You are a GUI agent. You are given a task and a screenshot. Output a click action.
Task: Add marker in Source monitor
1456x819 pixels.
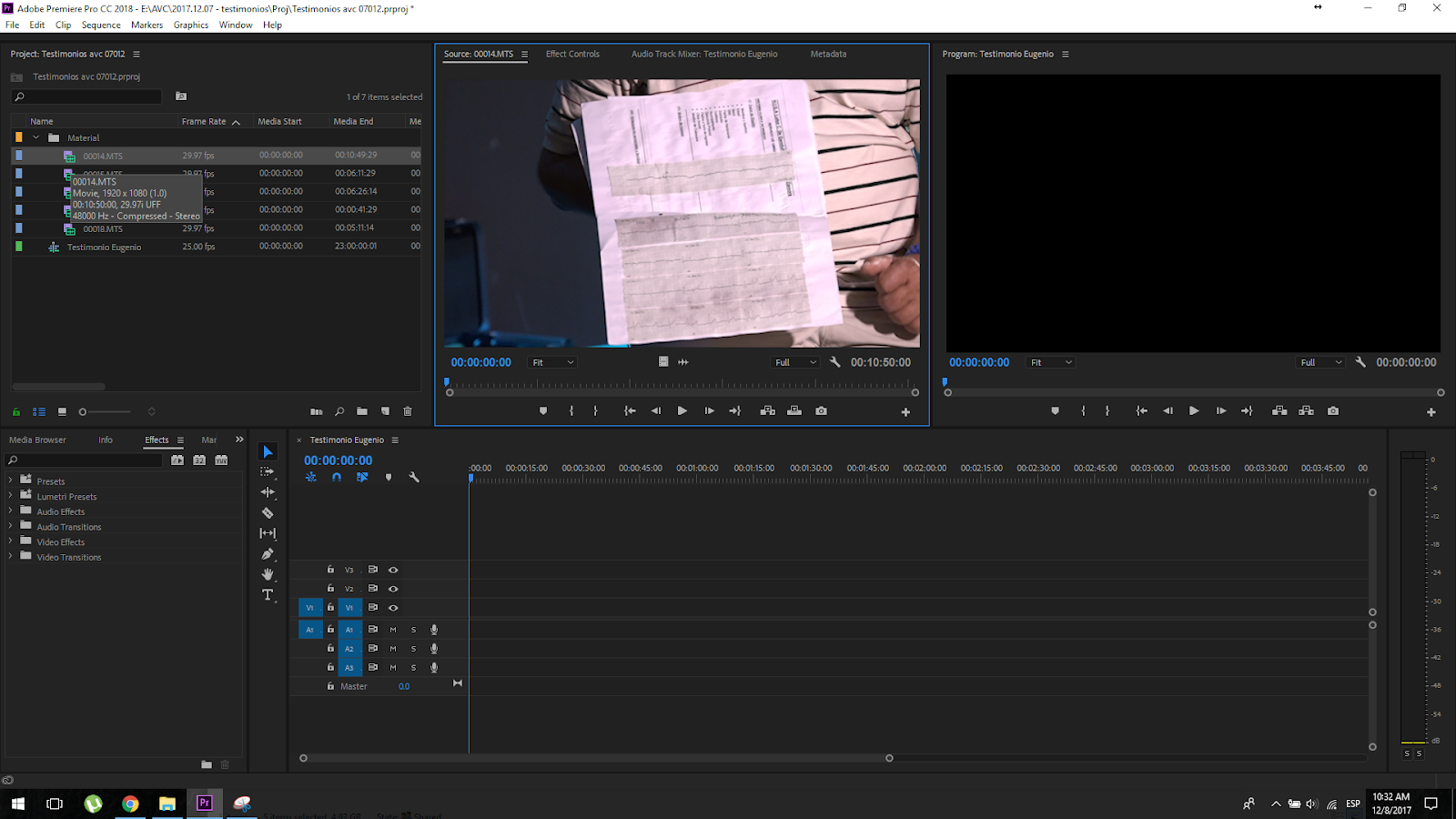coord(543,411)
